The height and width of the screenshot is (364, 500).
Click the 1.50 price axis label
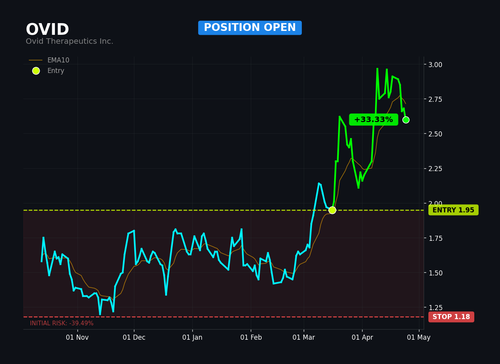(x=435, y=273)
